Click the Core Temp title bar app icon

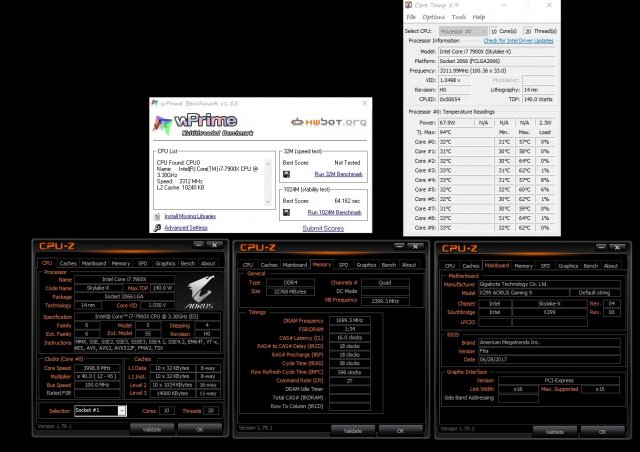410,5
